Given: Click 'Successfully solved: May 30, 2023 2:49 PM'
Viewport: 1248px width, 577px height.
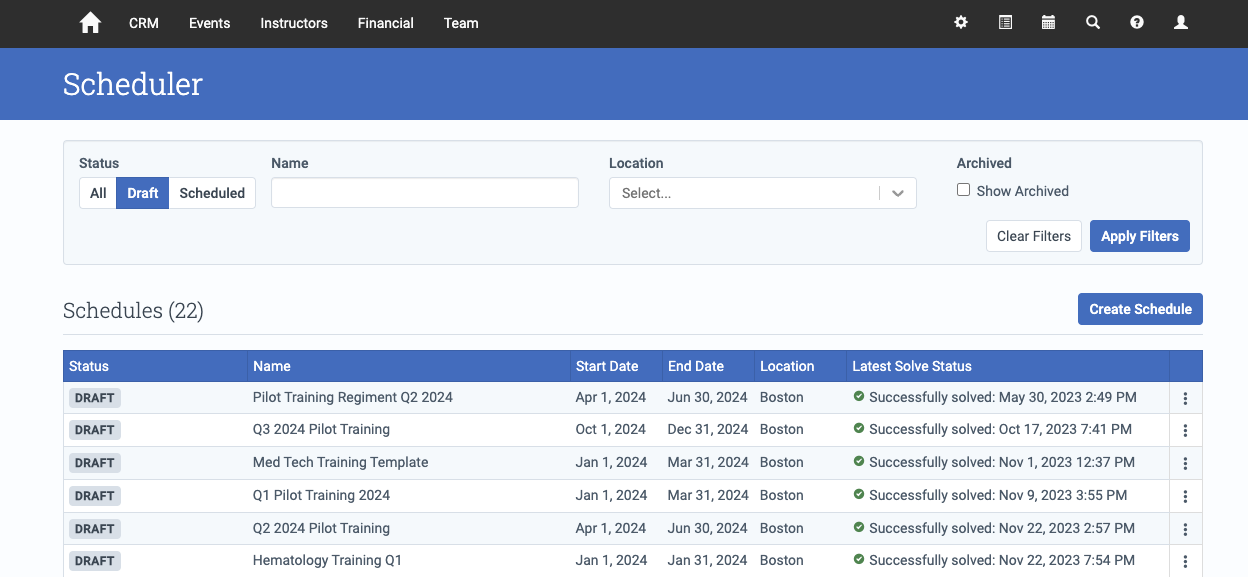Looking at the screenshot, I should (x=1003, y=397).
